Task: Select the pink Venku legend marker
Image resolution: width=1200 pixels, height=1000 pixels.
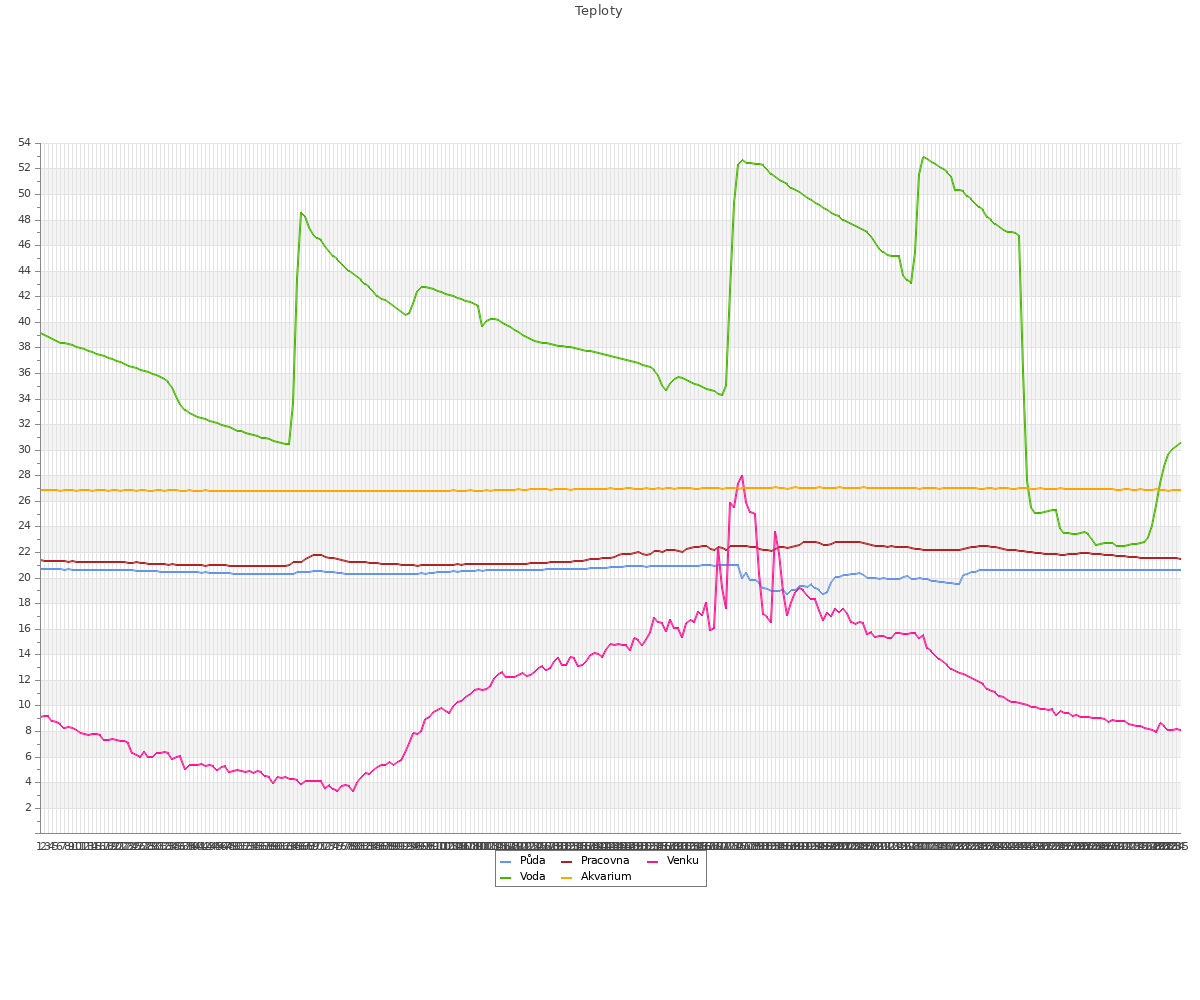Action: (653, 861)
